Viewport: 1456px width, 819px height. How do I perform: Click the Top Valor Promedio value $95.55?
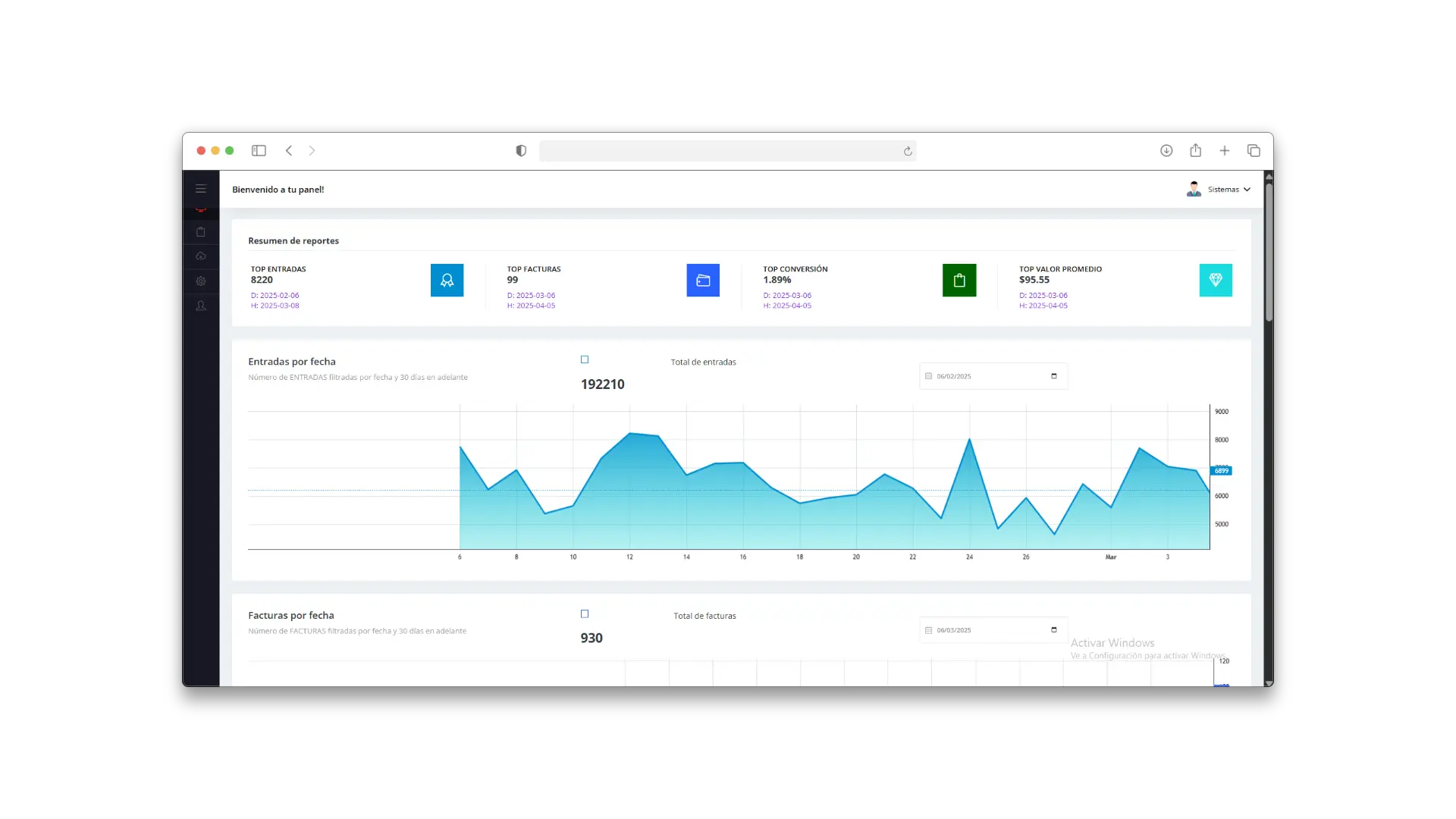coord(1034,280)
